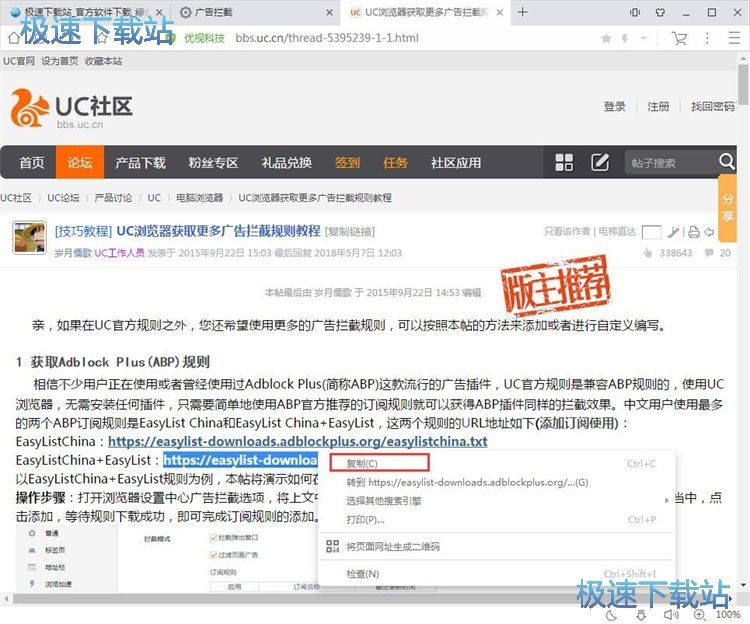Click the 帖子搜索 search field
This screenshot has width=750, height=624.
(x=670, y=163)
